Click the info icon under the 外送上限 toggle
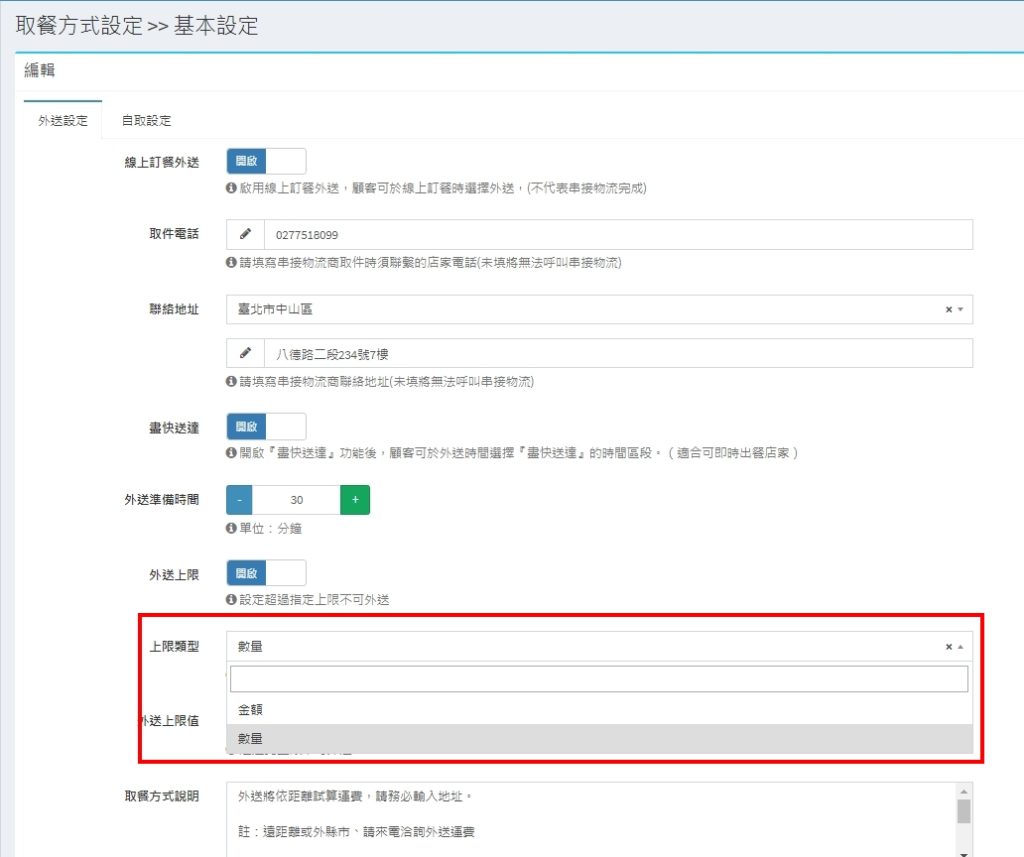The height and width of the screenshot is (857, 1024). [231, 600]
